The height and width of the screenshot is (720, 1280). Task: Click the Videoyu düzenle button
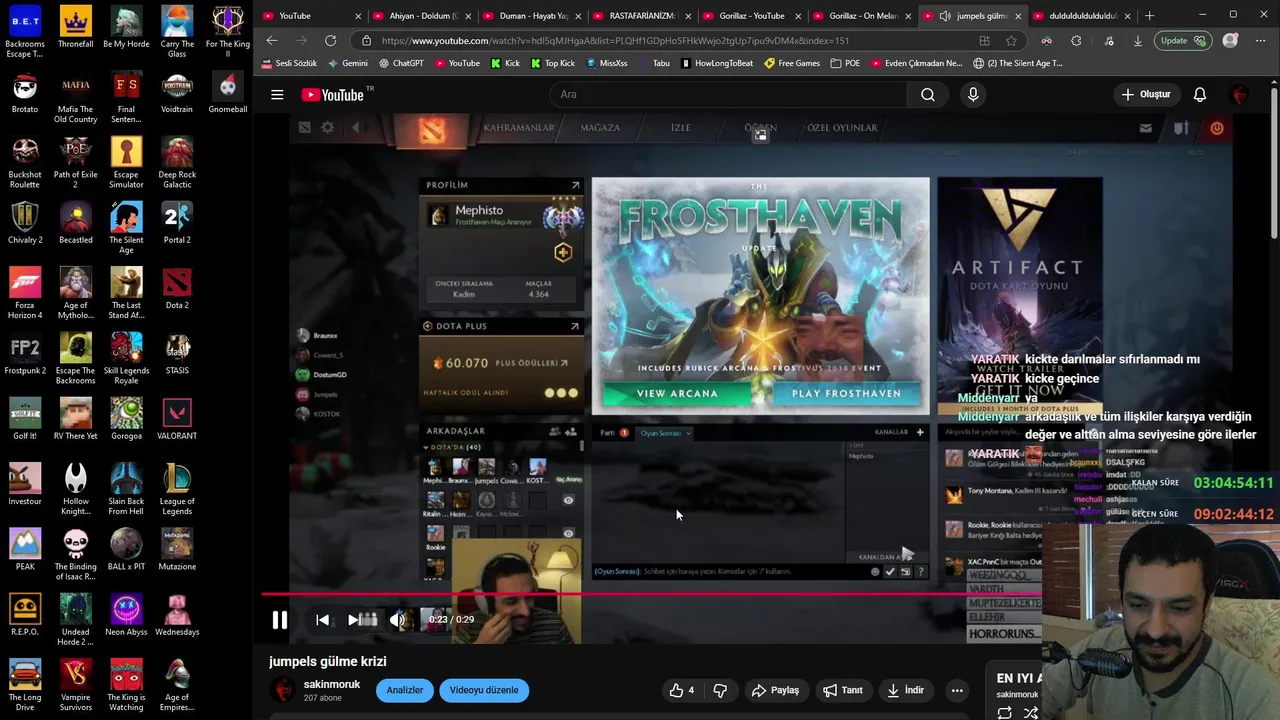tap(484, 690)
